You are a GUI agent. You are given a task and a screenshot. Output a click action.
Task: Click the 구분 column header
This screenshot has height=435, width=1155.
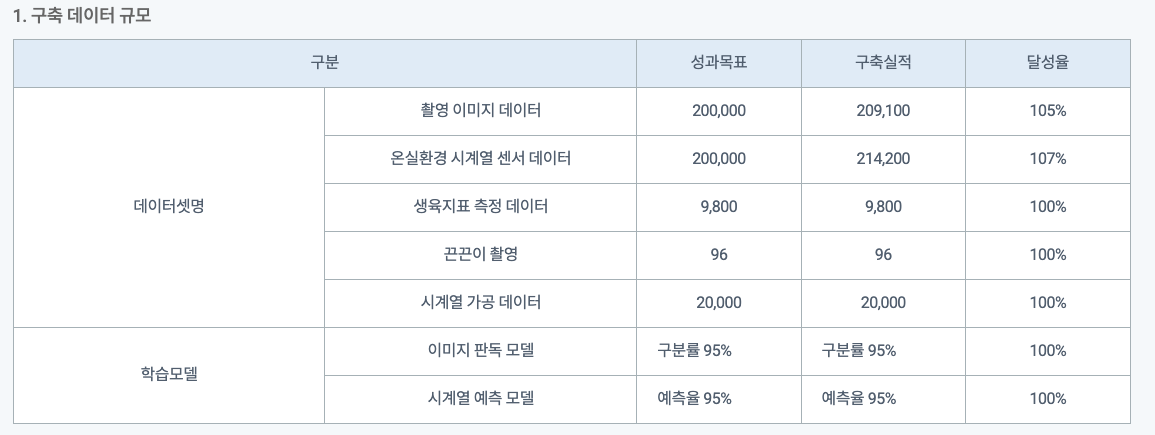coord(325,63)
